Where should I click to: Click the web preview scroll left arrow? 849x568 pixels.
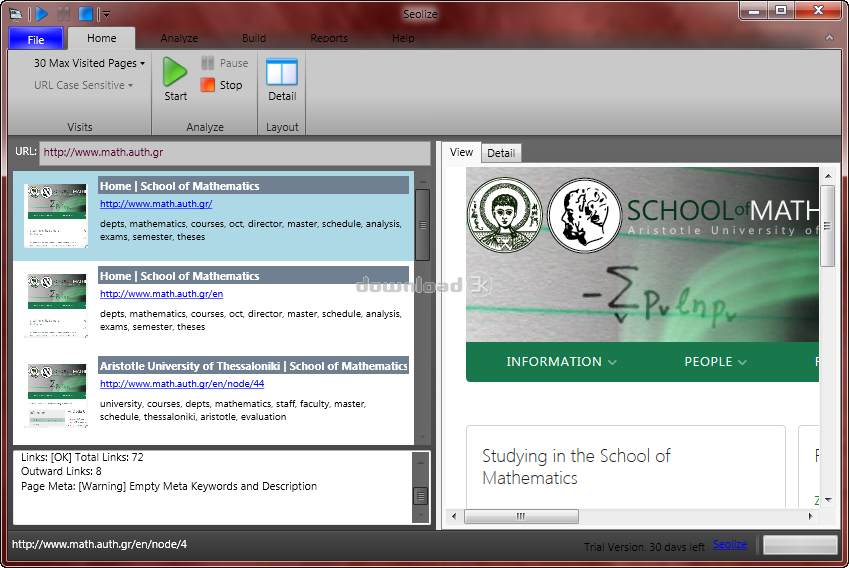pyautogui.click(x=454, y=516)
